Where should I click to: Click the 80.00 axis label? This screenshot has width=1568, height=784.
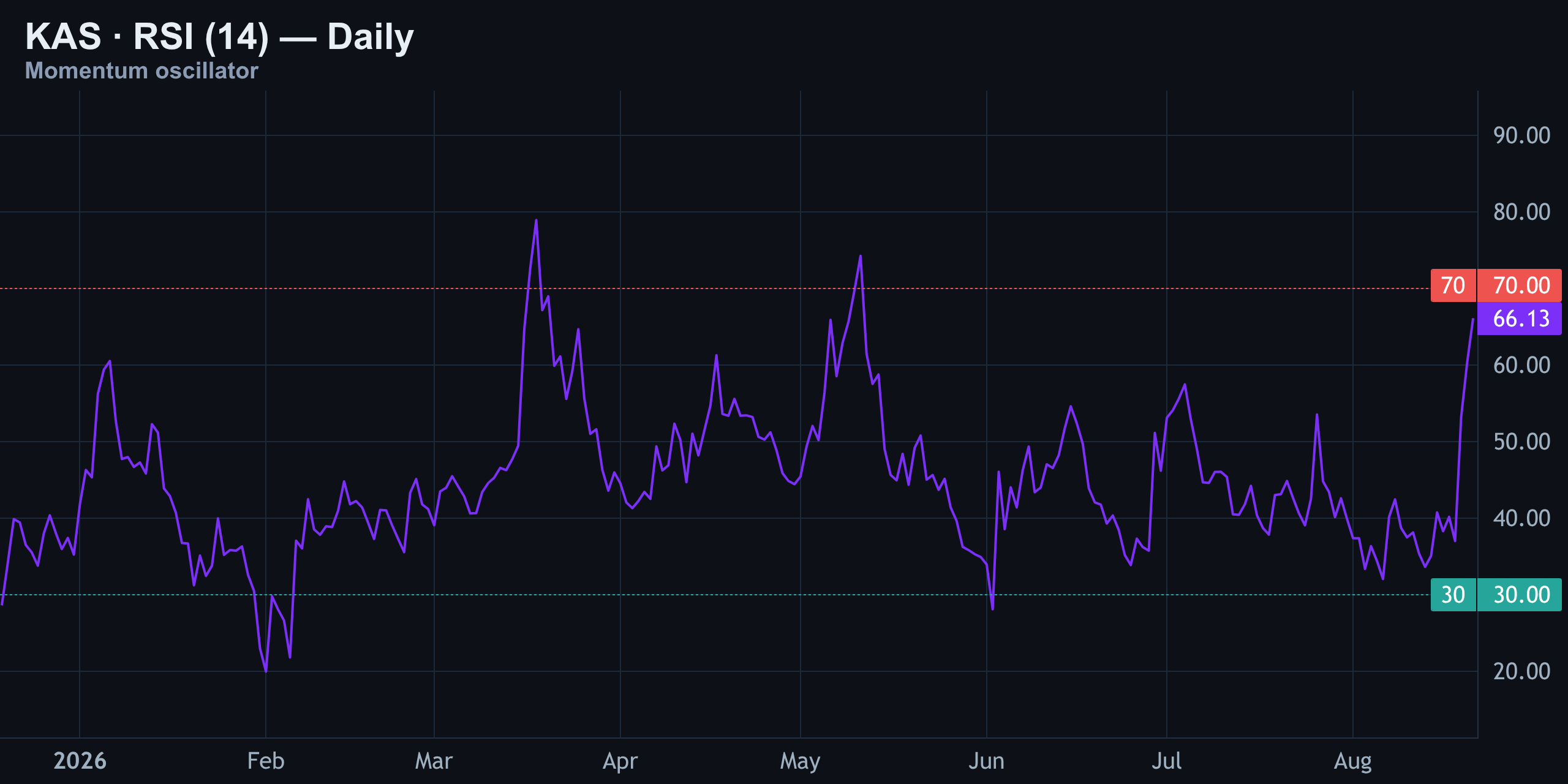pos(1521,212)
